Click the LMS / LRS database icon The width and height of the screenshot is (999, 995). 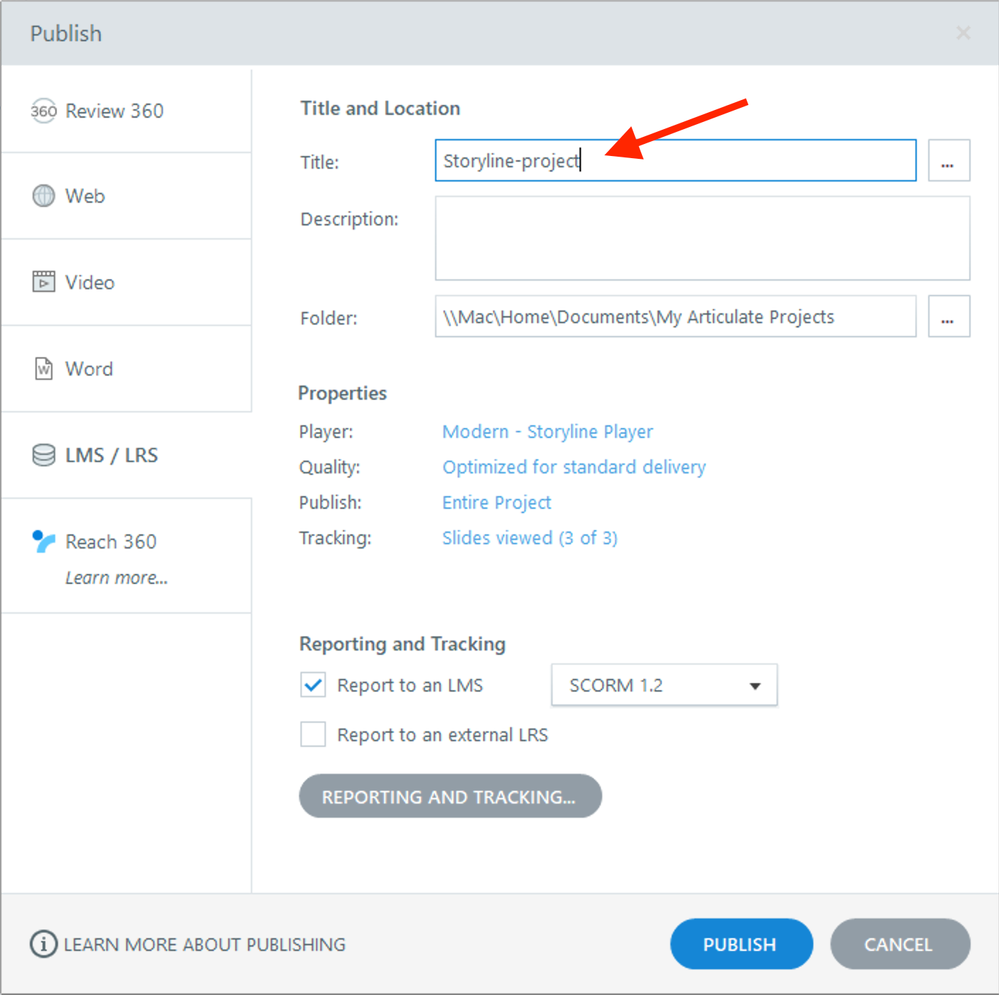[x=43, y=455]
